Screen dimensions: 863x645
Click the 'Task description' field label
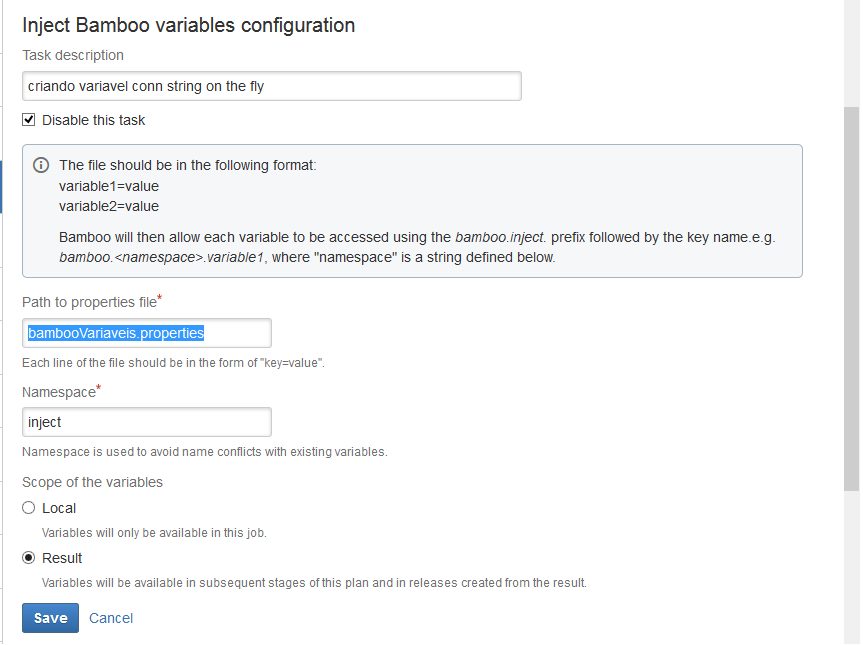click(x=73, y=55)
